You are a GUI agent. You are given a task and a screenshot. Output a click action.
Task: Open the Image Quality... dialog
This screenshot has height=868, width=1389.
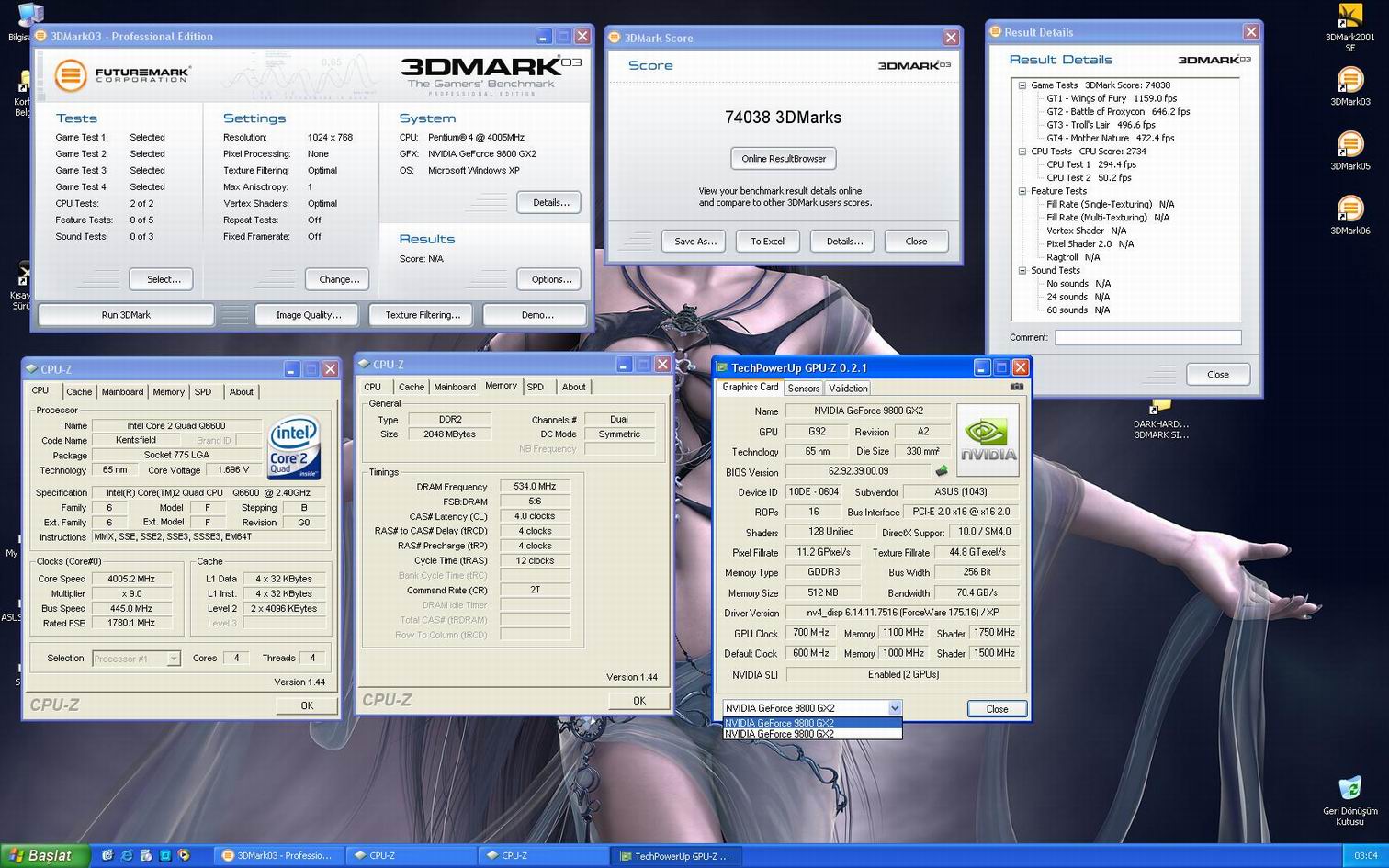coord(308,315)
